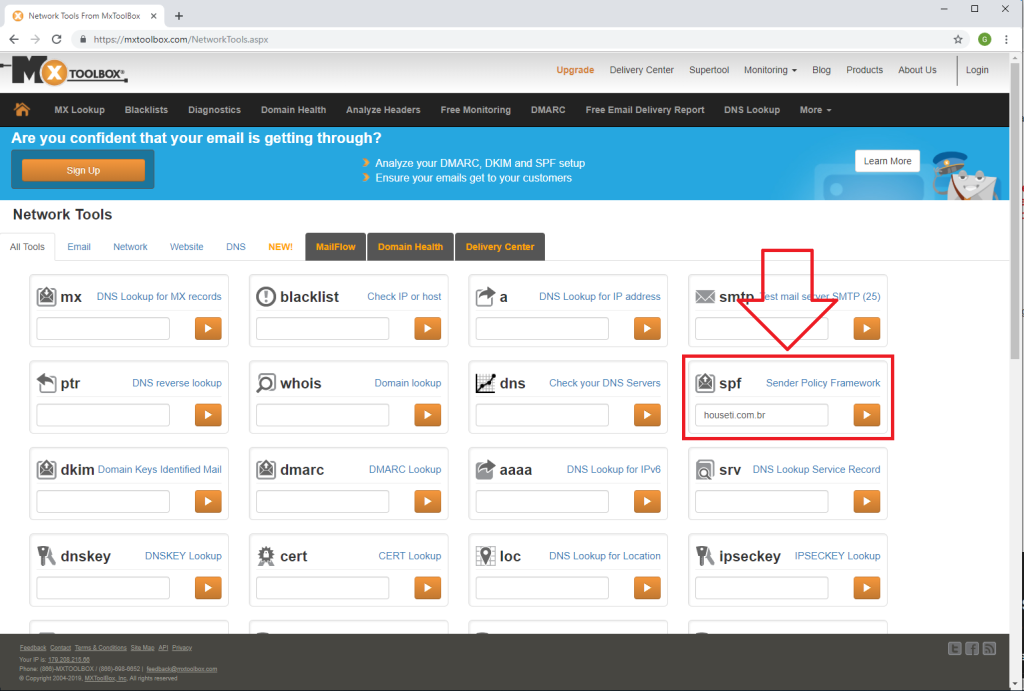Click the 'DNS Lookup for MX records' link
Image resolution: width=1024 pixels, height=691 pixels.
point(159,297)
